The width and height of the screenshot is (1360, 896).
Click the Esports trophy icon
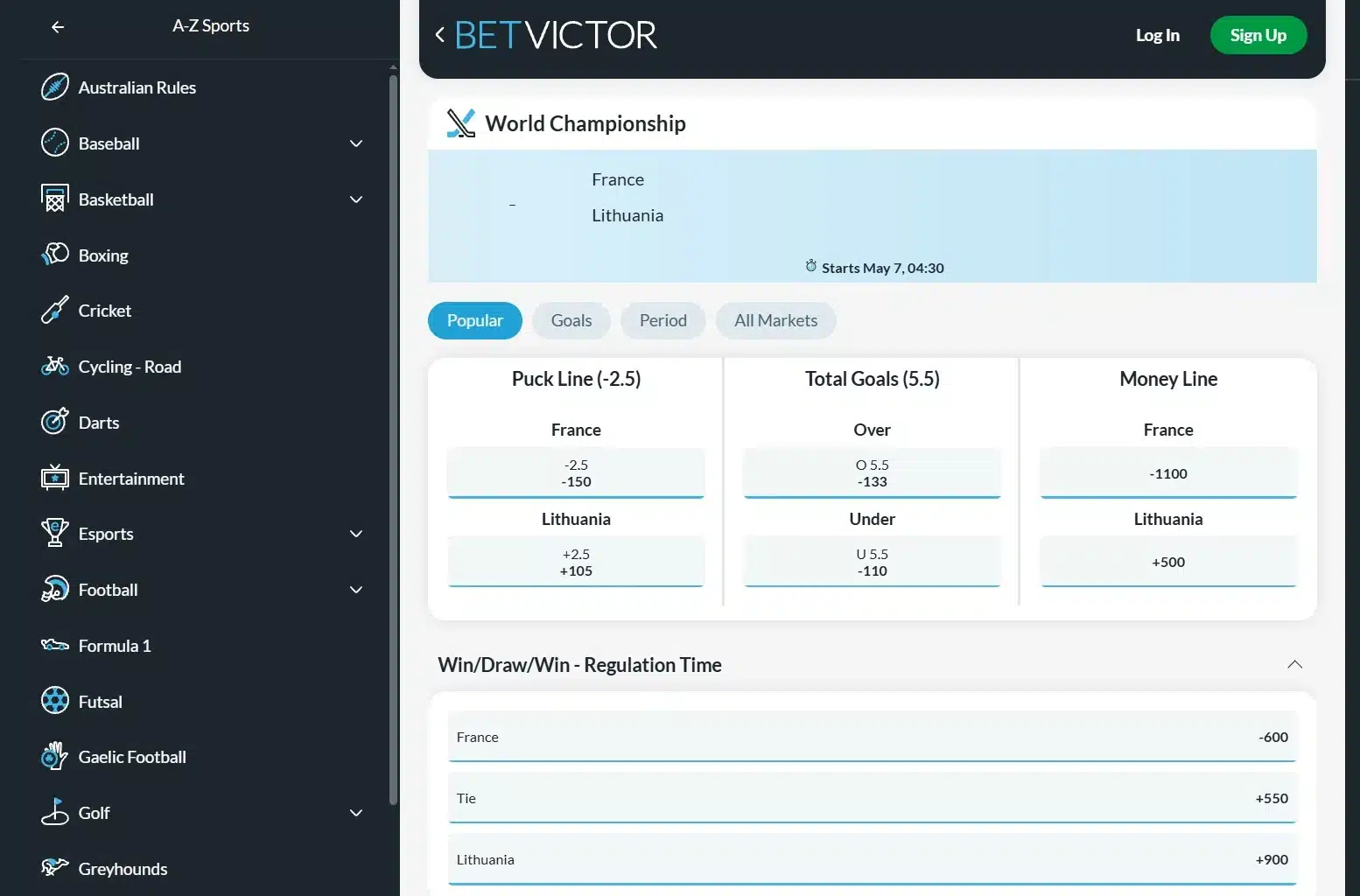(x=55, y=533)
